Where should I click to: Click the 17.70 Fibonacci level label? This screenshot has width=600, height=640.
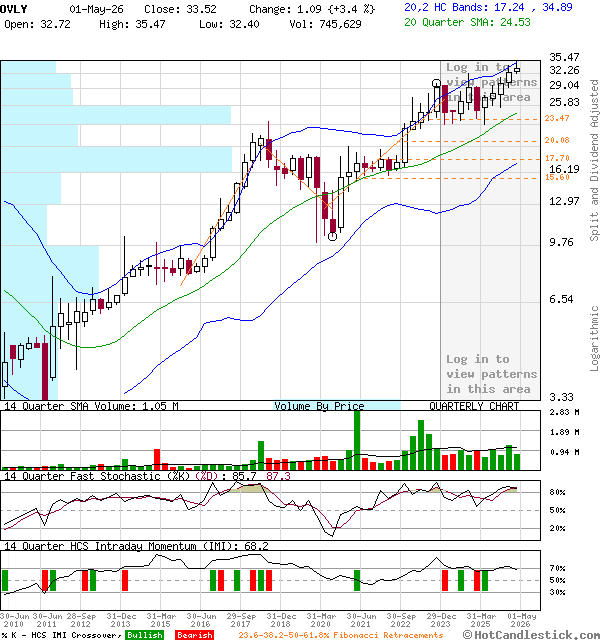(x=557, y=158)
